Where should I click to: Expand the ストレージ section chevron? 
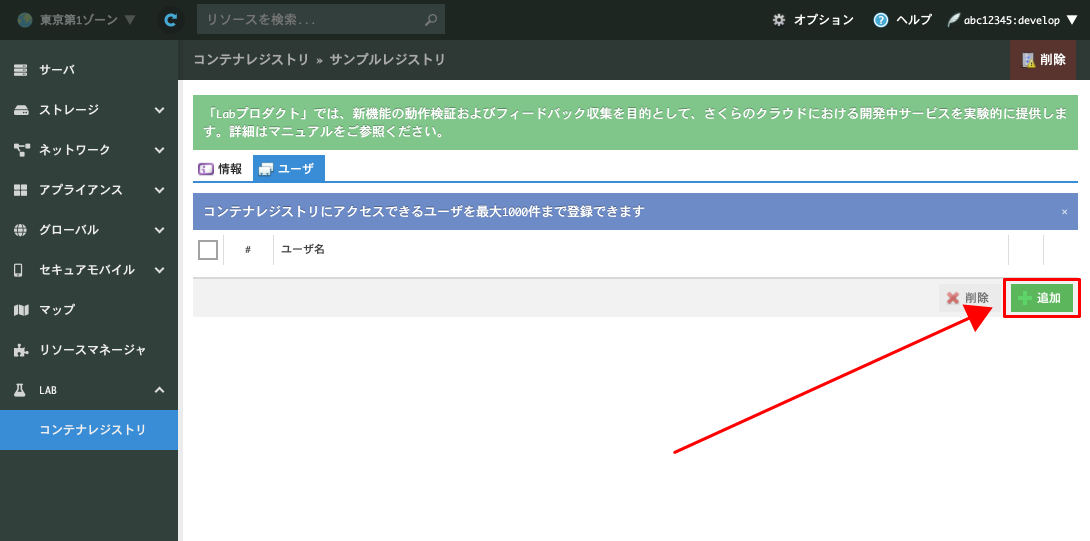point(159,110)
